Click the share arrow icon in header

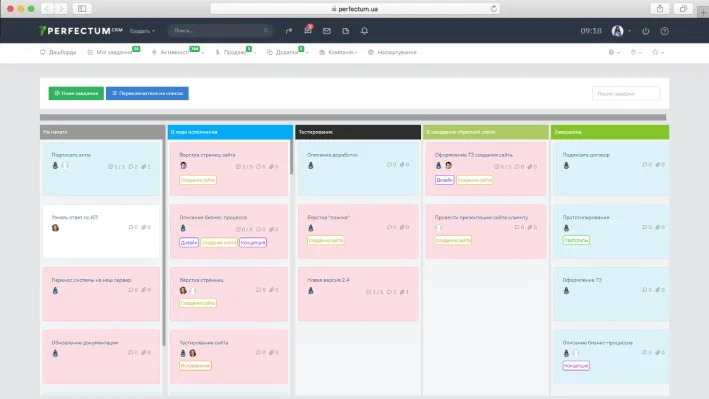[x=288, y=31]
